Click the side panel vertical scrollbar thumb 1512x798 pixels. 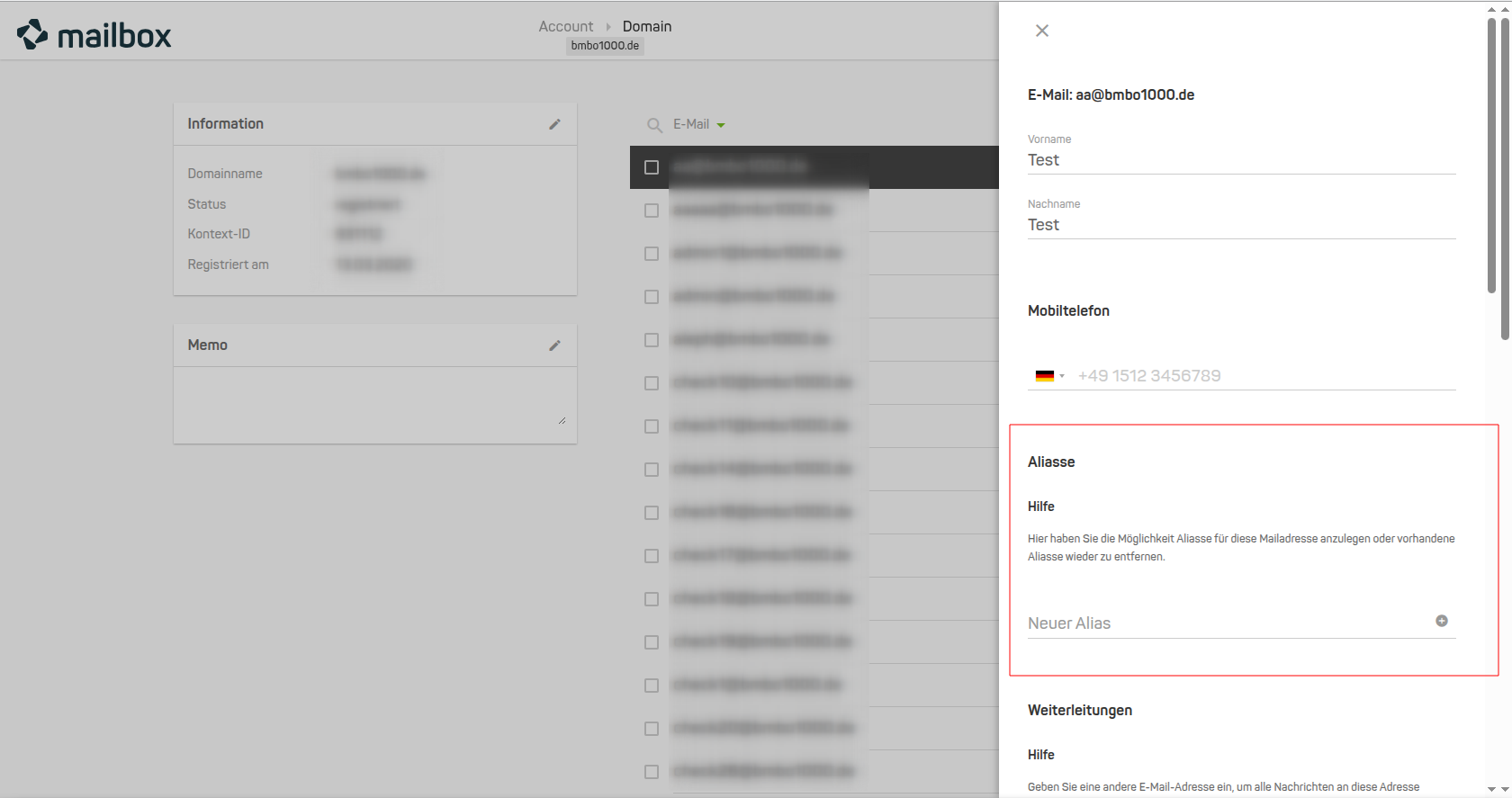[1492, 156]
